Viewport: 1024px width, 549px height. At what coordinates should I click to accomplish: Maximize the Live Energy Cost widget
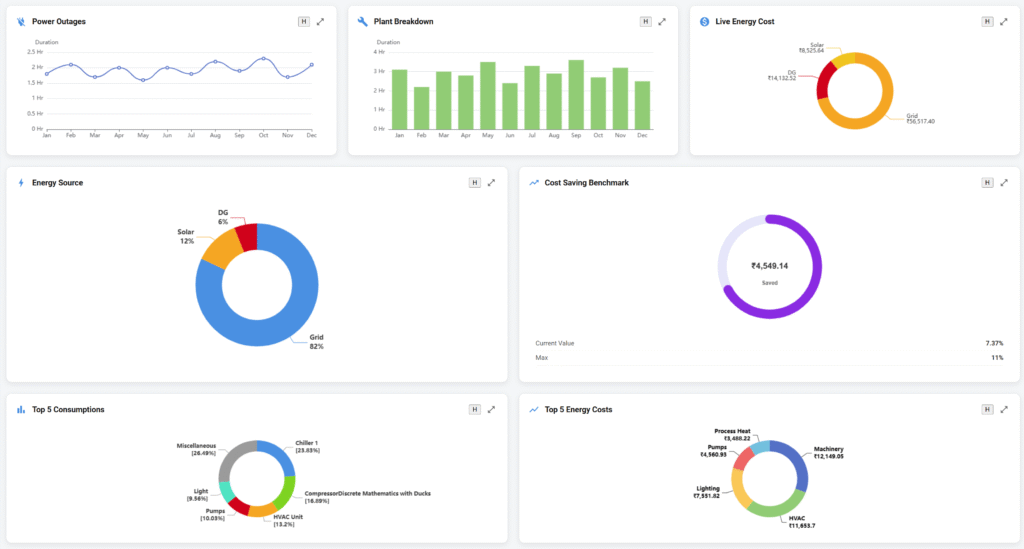pyautogui.click(x=1004, y=21)
